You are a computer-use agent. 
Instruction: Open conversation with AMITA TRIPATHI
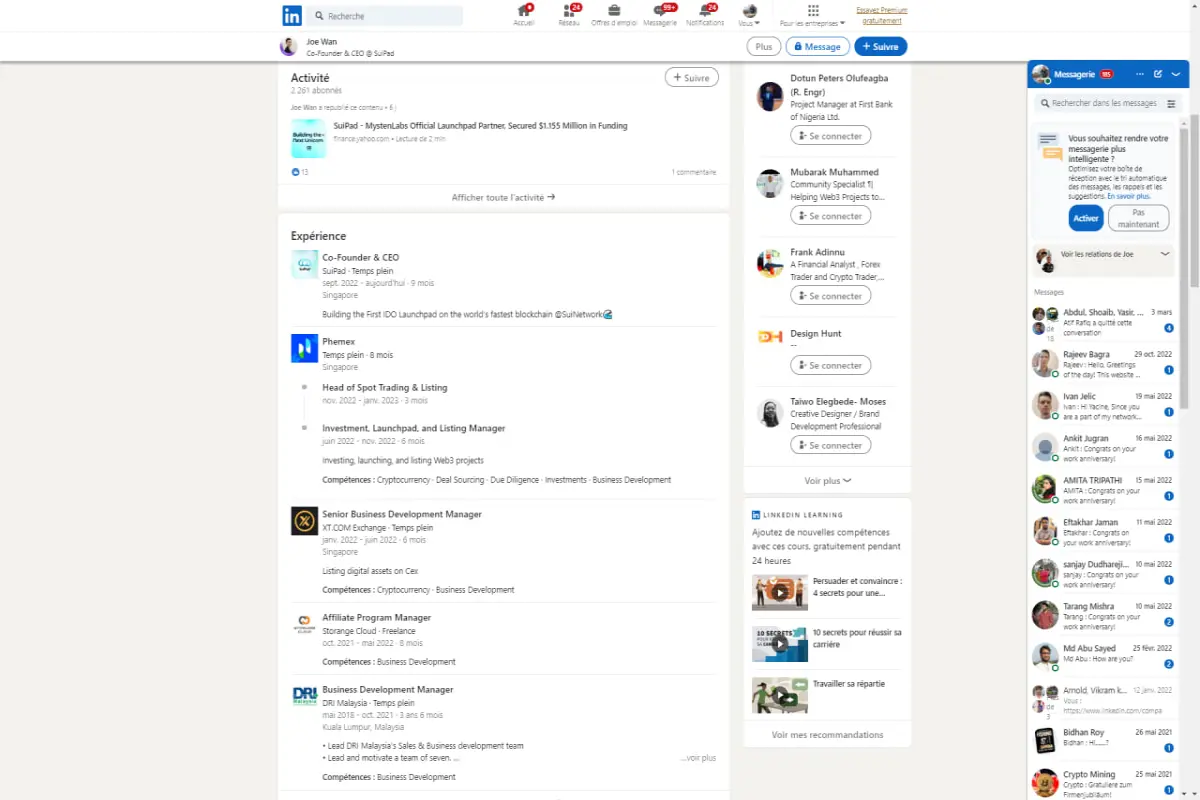tap(1104, 490)
